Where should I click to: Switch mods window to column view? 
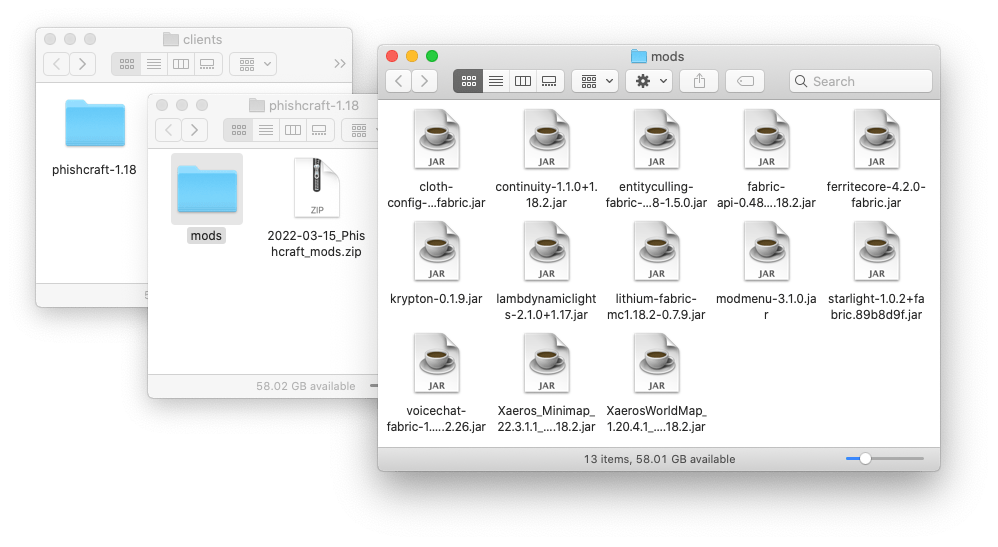(522, 81)
